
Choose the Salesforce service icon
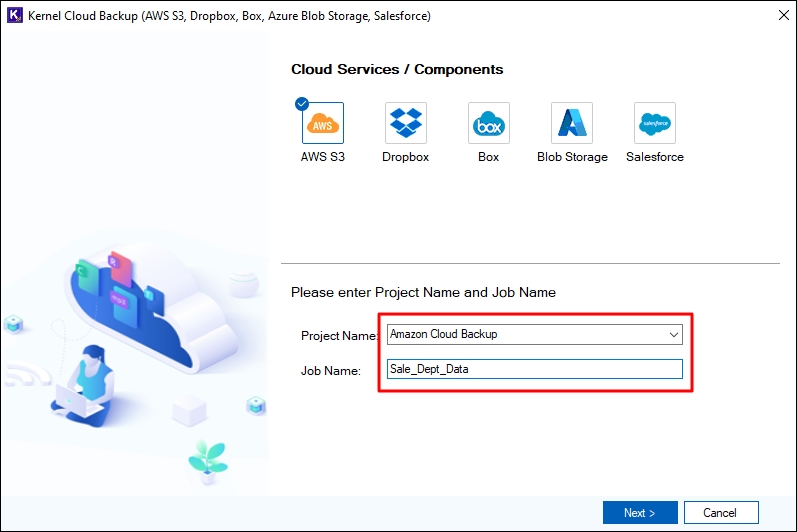pyautogui.click(x=655, y=123)
